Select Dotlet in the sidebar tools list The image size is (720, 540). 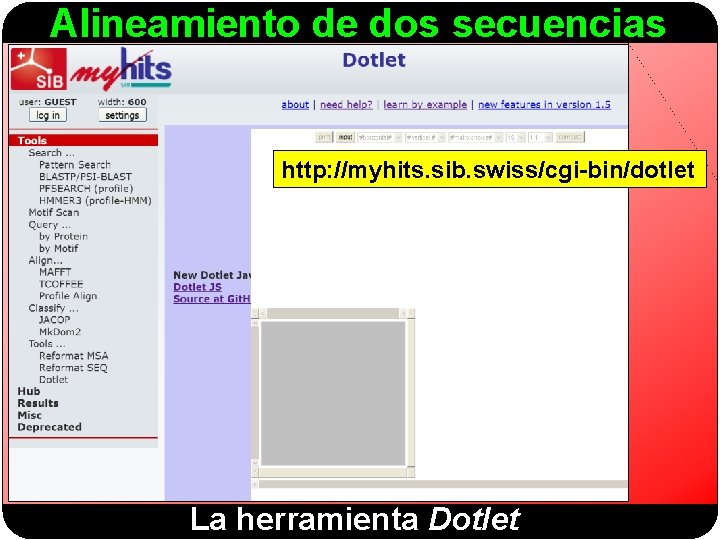pyautogui.click(x=54, y=379)
